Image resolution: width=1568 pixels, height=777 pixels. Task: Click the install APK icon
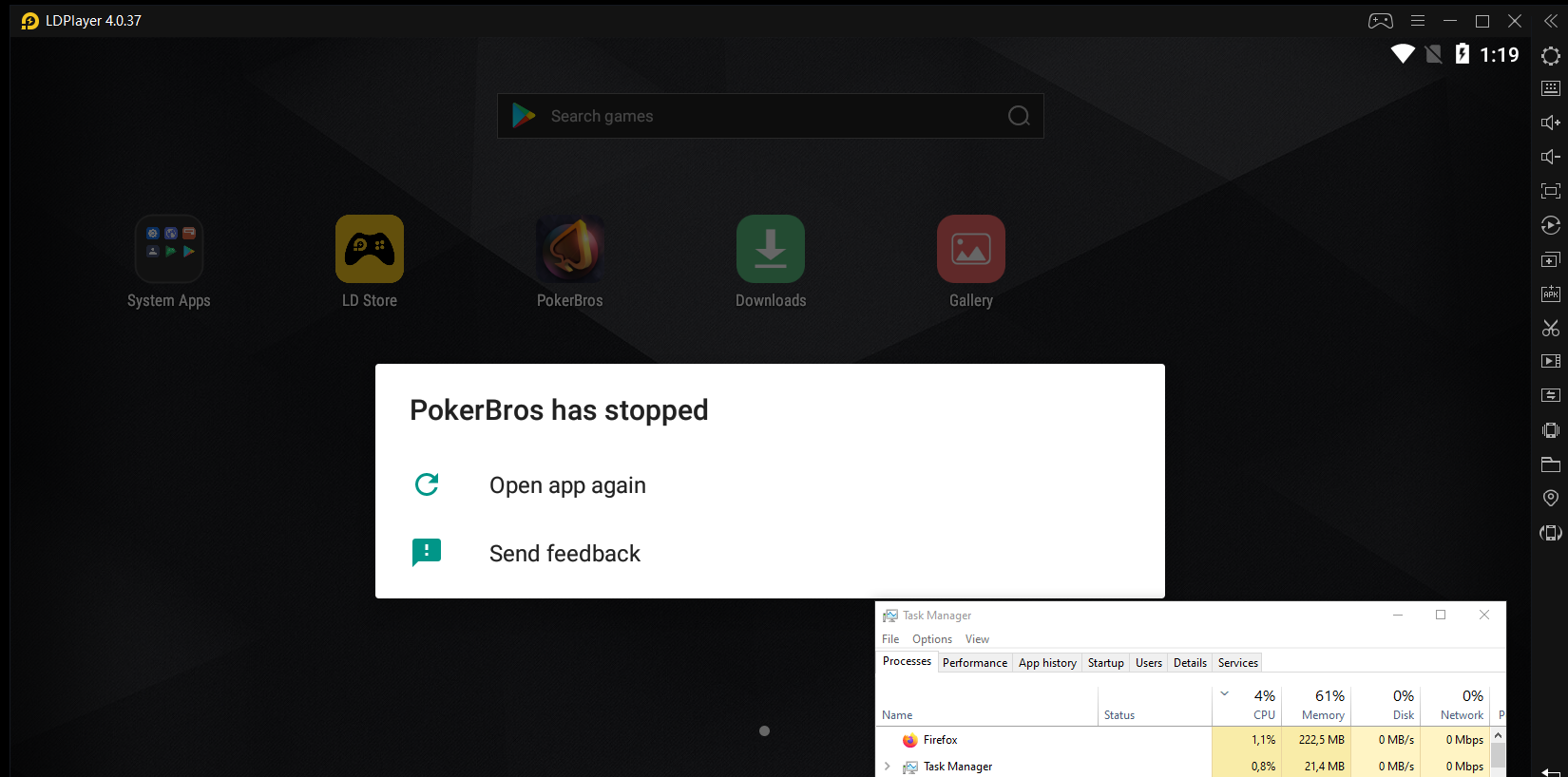(x=1550, y=294)
